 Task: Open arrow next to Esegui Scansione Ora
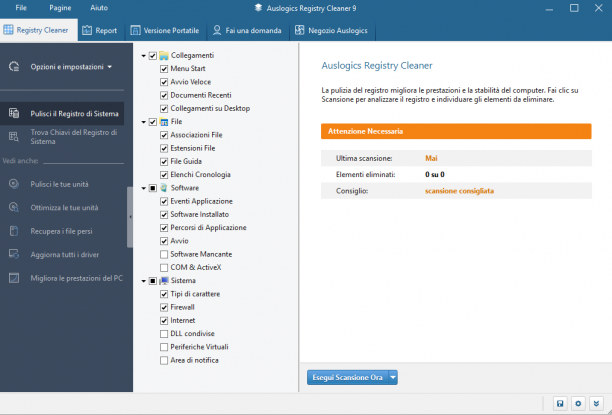[393, 378]
